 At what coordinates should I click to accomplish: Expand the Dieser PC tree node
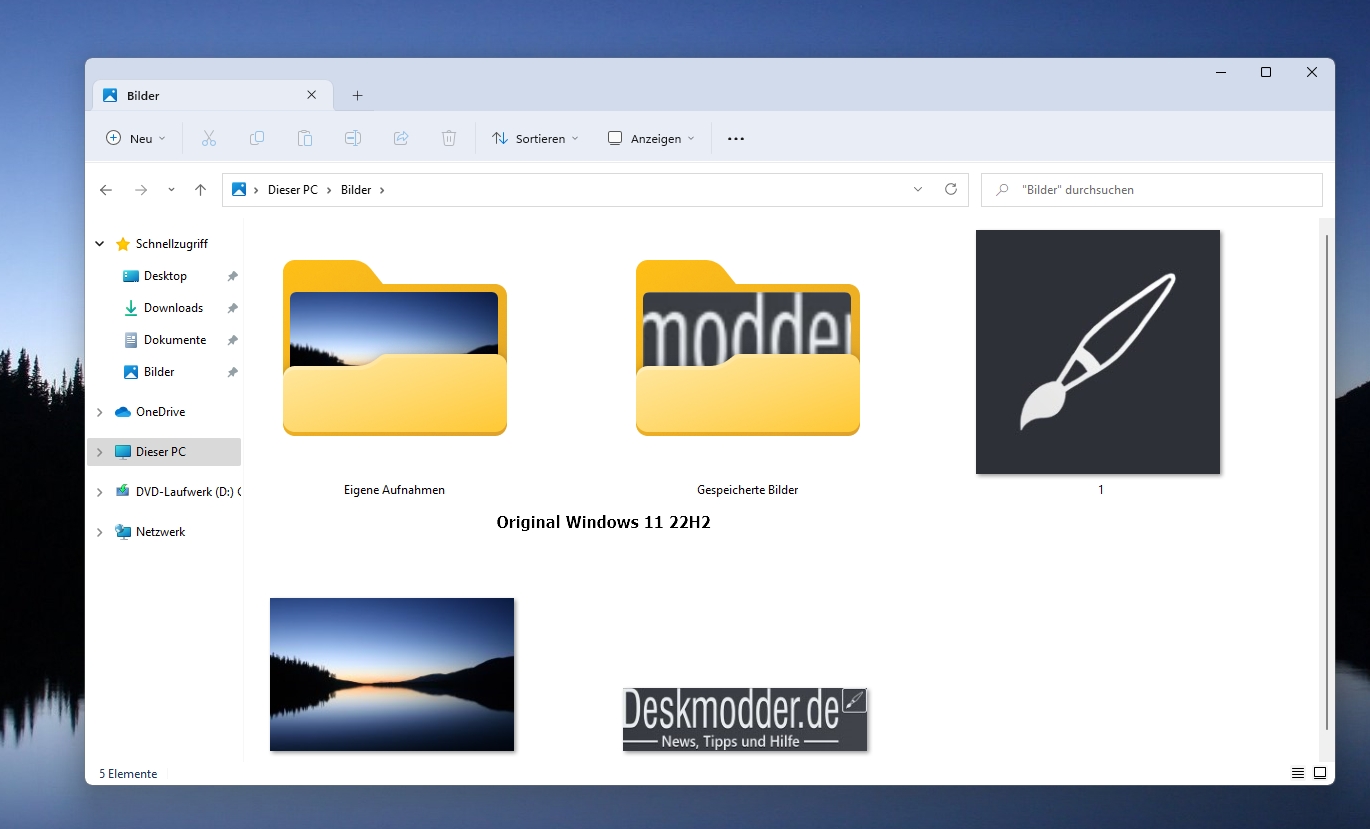(99, 452)
